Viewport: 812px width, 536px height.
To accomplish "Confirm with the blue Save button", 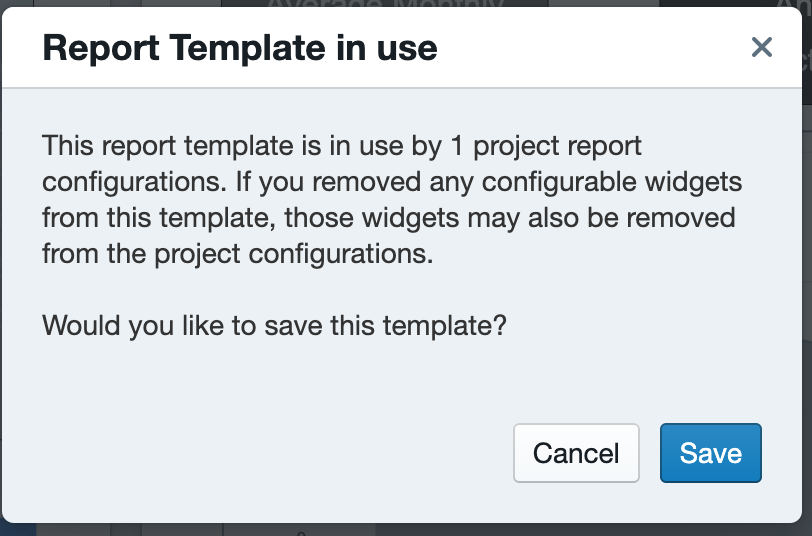I will [x=710, y=453].
